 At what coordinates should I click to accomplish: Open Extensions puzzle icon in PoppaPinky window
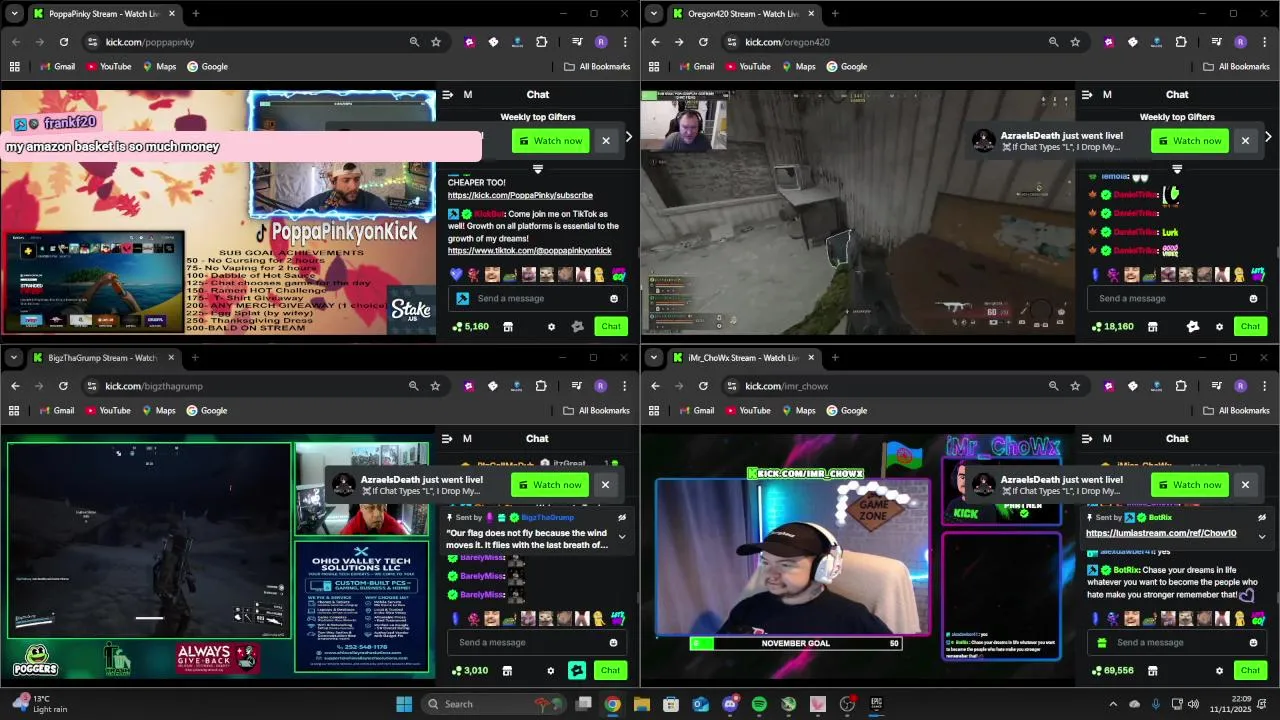click(541, 42)
